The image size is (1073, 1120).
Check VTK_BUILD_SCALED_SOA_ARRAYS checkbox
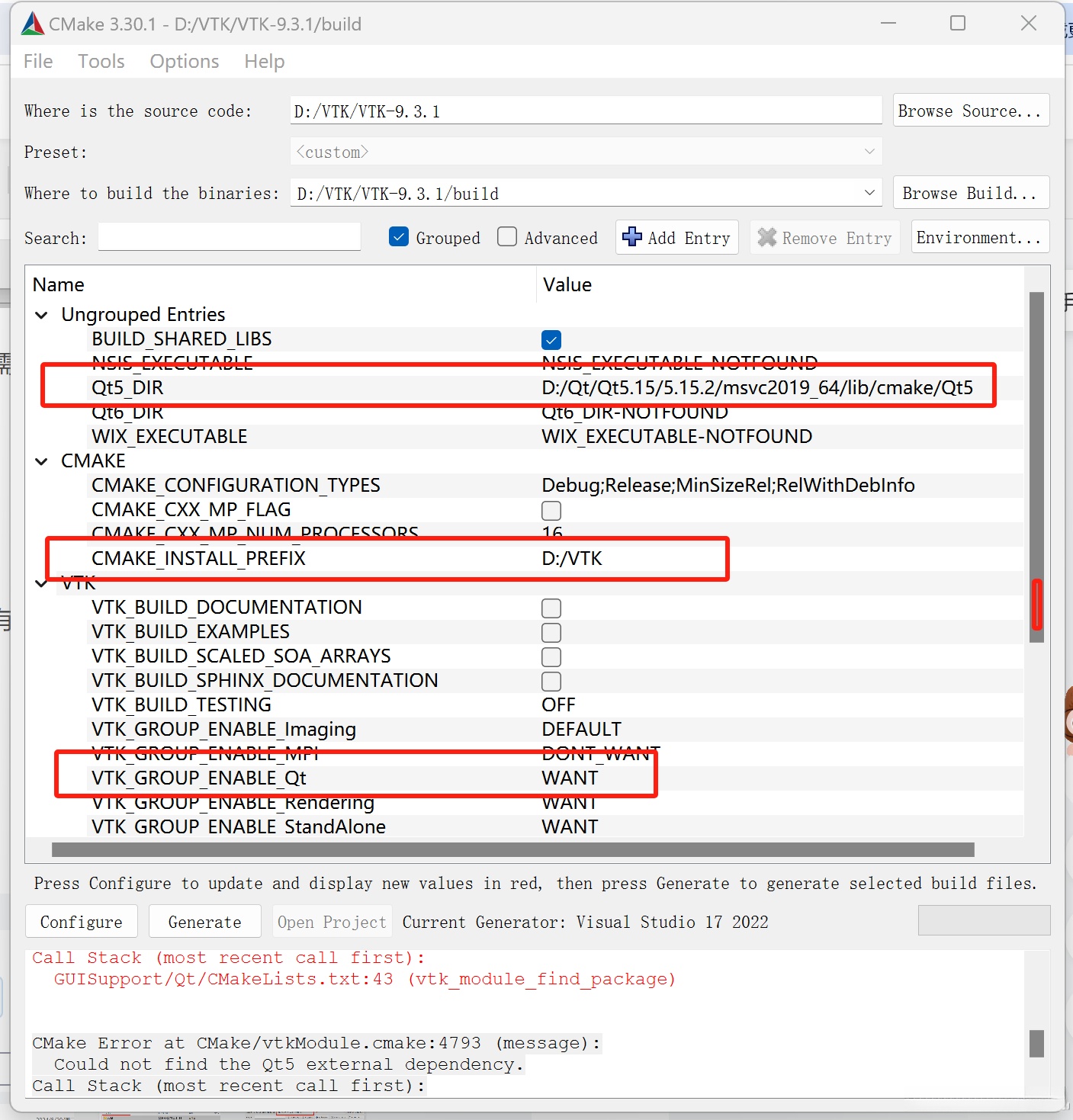tap(551, 656)
